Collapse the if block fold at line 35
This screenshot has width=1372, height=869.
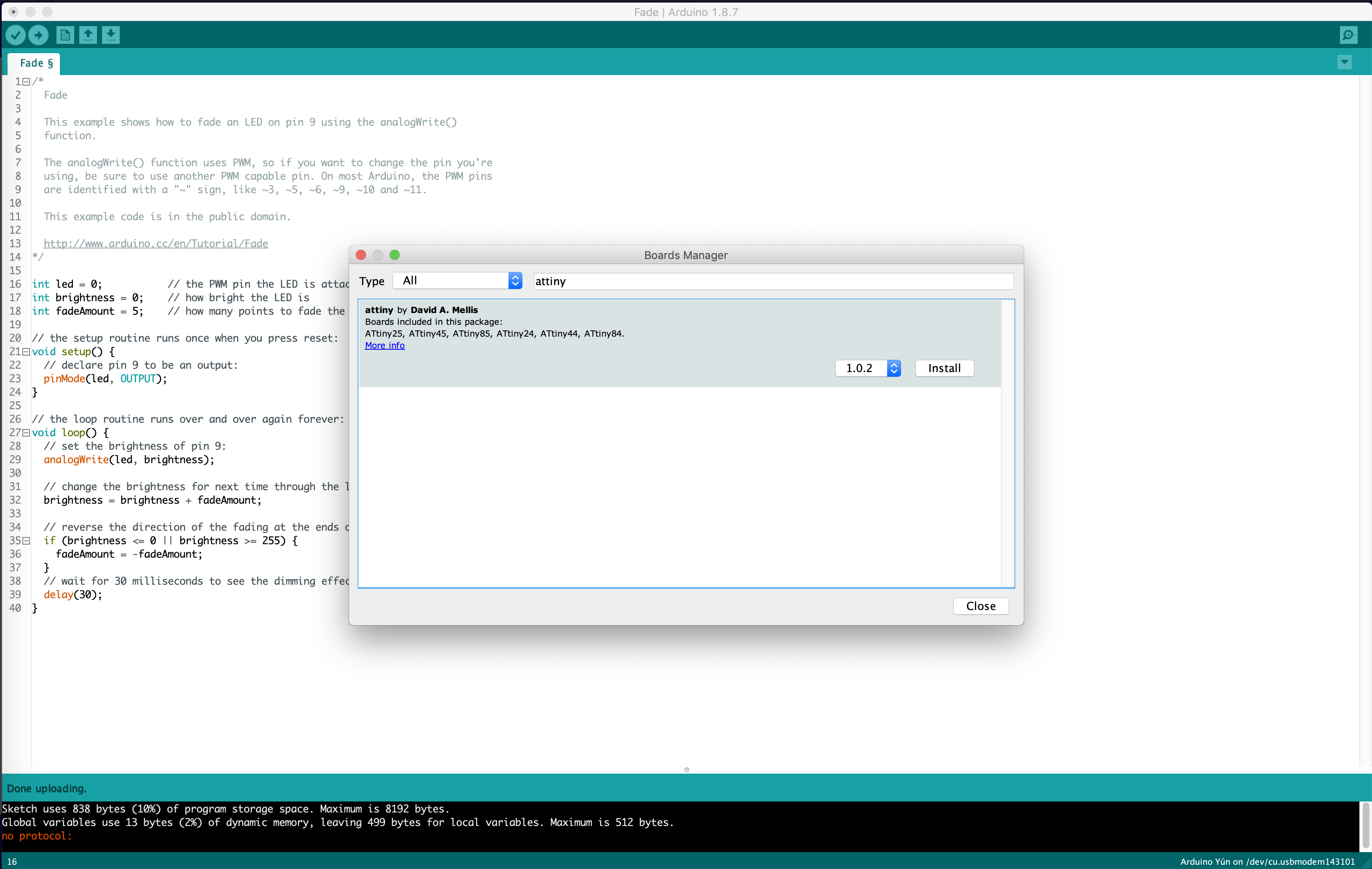point(26,540)
